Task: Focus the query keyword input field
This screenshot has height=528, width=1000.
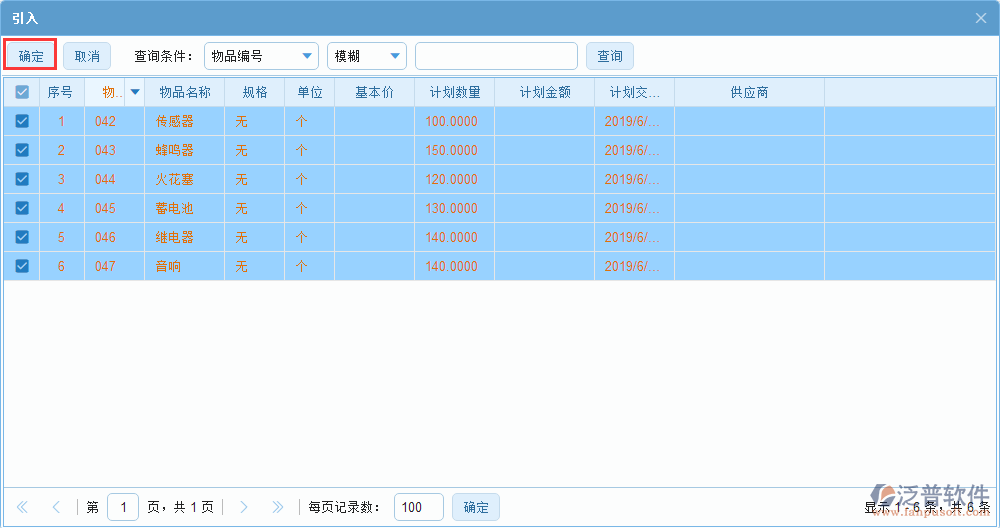Action: (496, 56)
